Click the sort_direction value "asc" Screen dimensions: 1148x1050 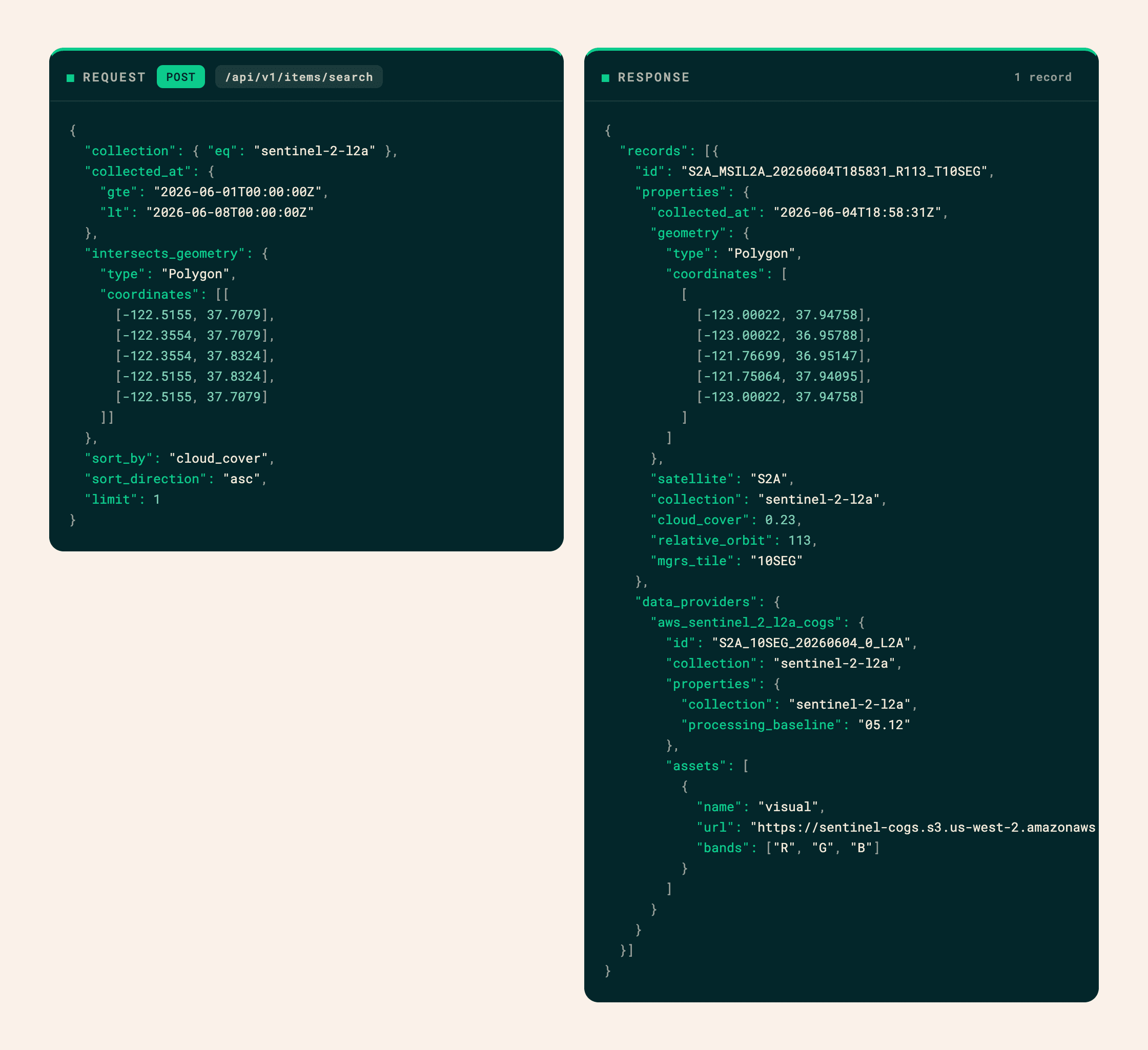(241, 479)
